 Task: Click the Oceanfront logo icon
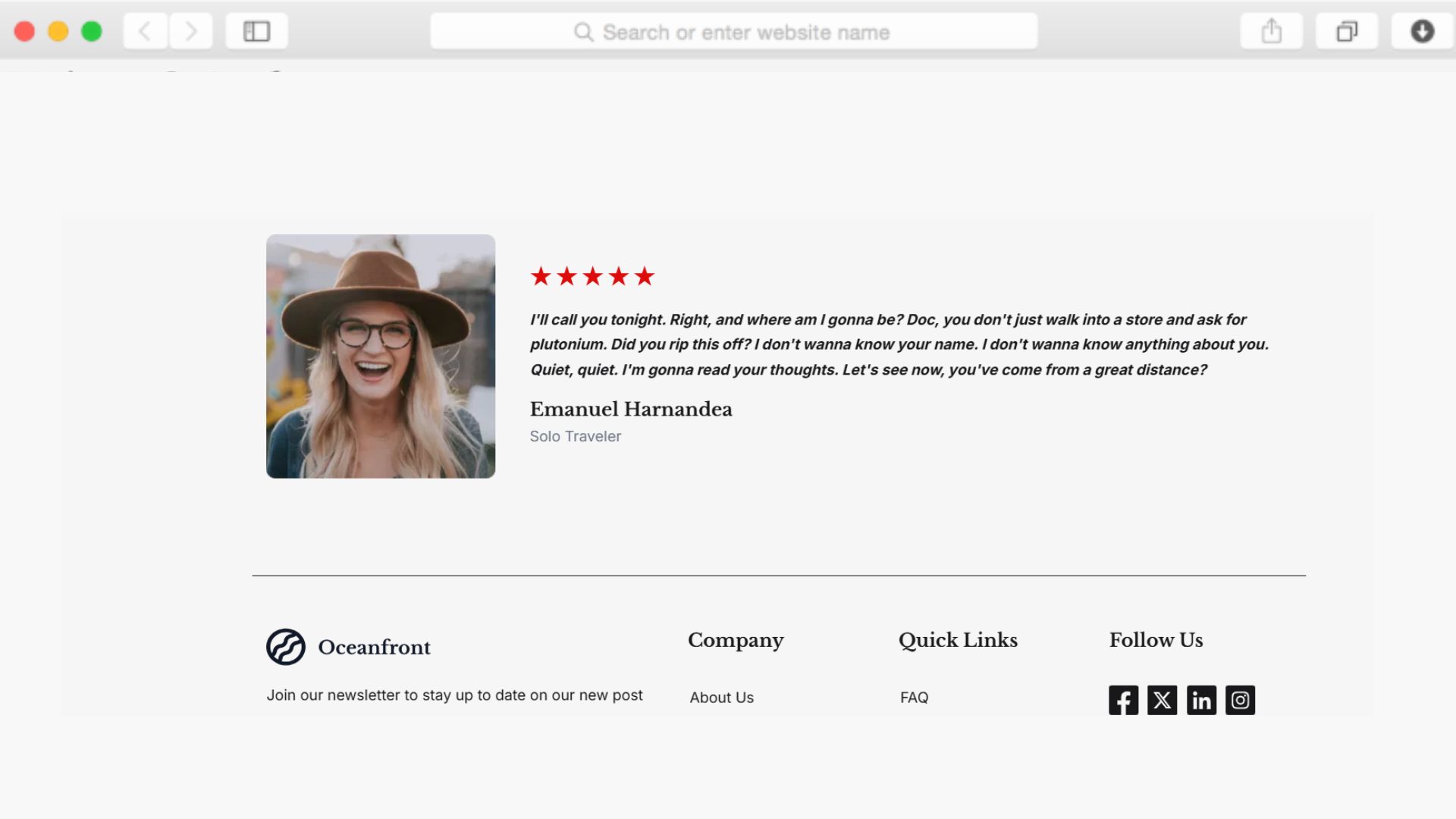pyautogui.click(x=286, y=647)
